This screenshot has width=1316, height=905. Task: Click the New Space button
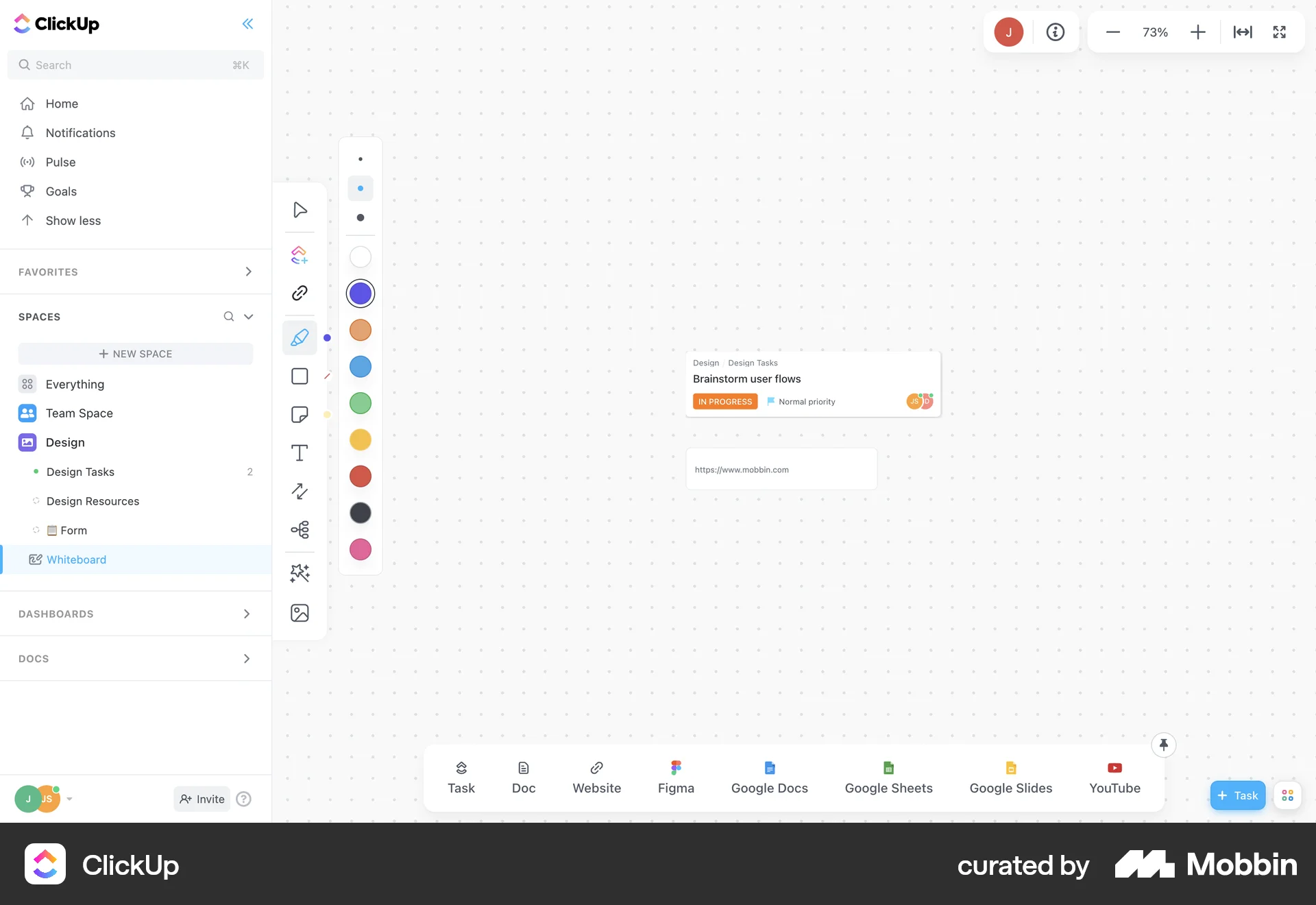(136, 353)
